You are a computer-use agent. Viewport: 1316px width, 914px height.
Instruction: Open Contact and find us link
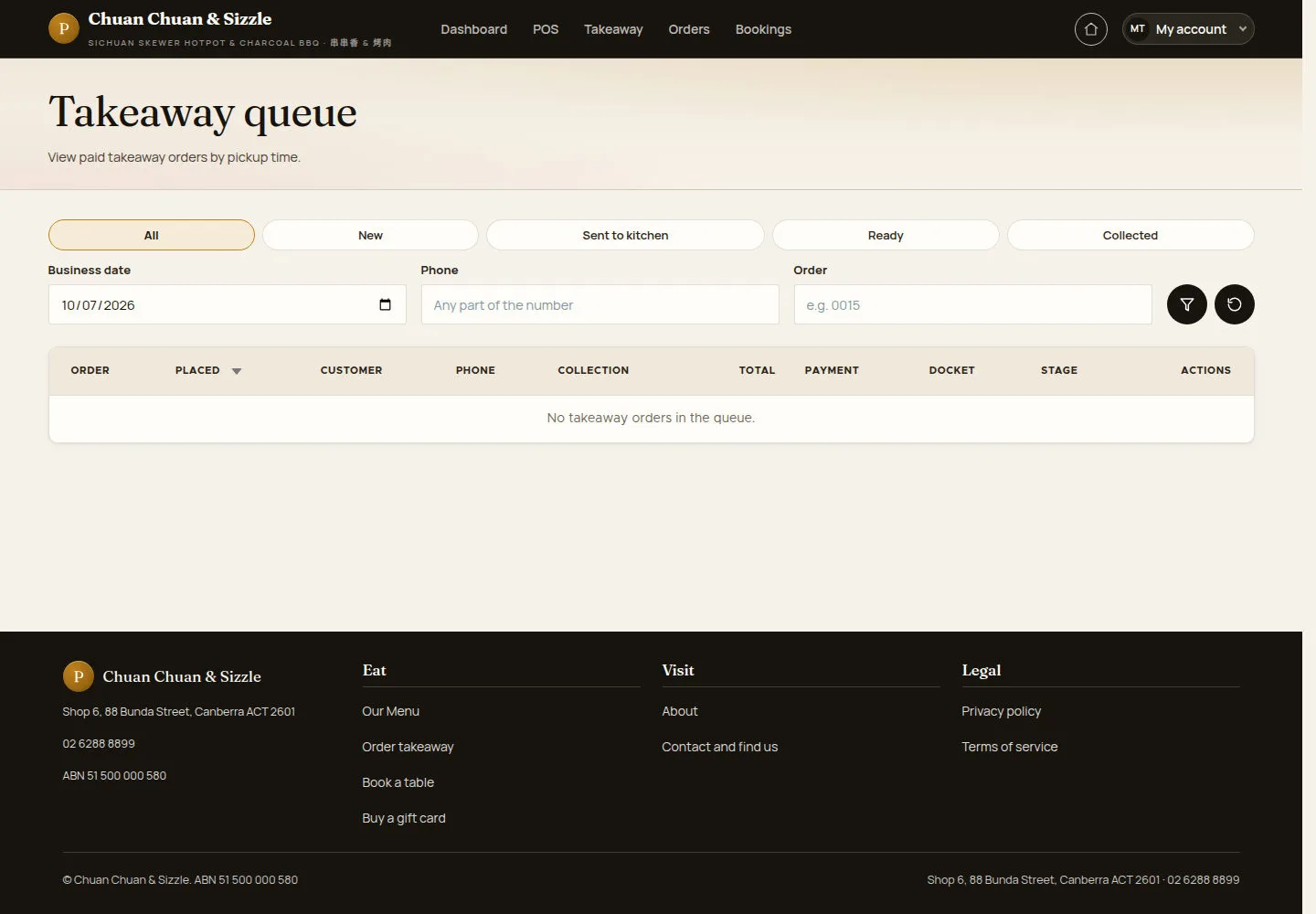pos(719,747)
